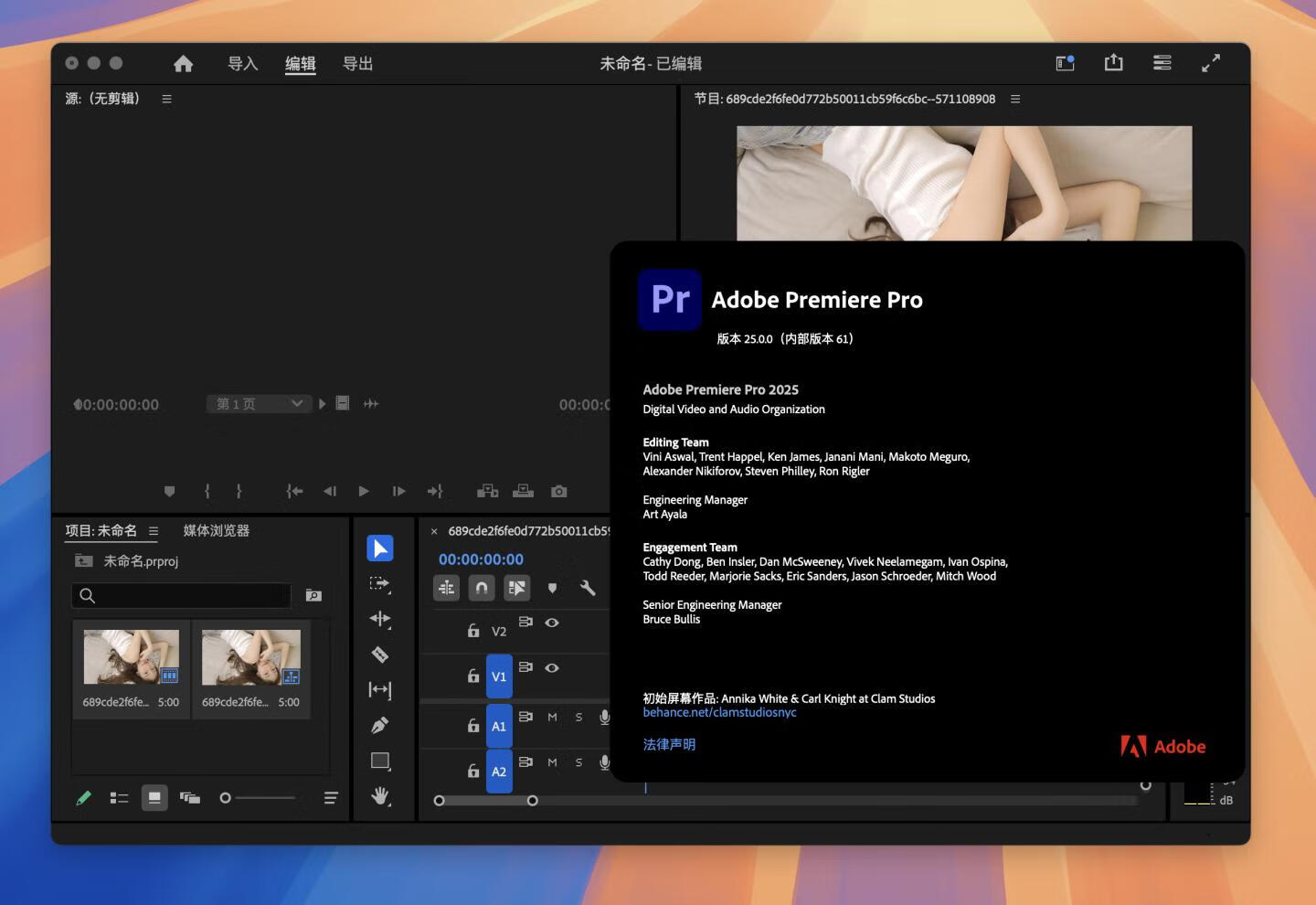Go to in point button
Image resolution: width=1316 pixels, height=905 pixels.
click(x=294, y=491)
